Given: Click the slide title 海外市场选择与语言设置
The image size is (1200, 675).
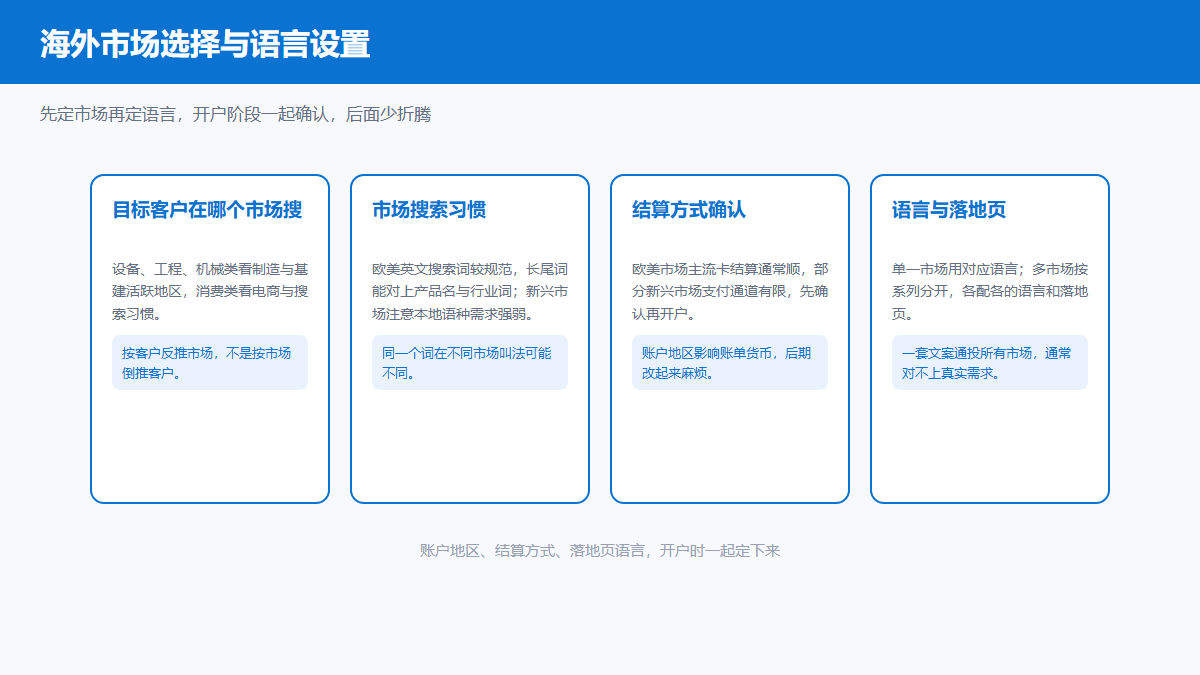Looking at the screenshot, I should tap(205, 44).
